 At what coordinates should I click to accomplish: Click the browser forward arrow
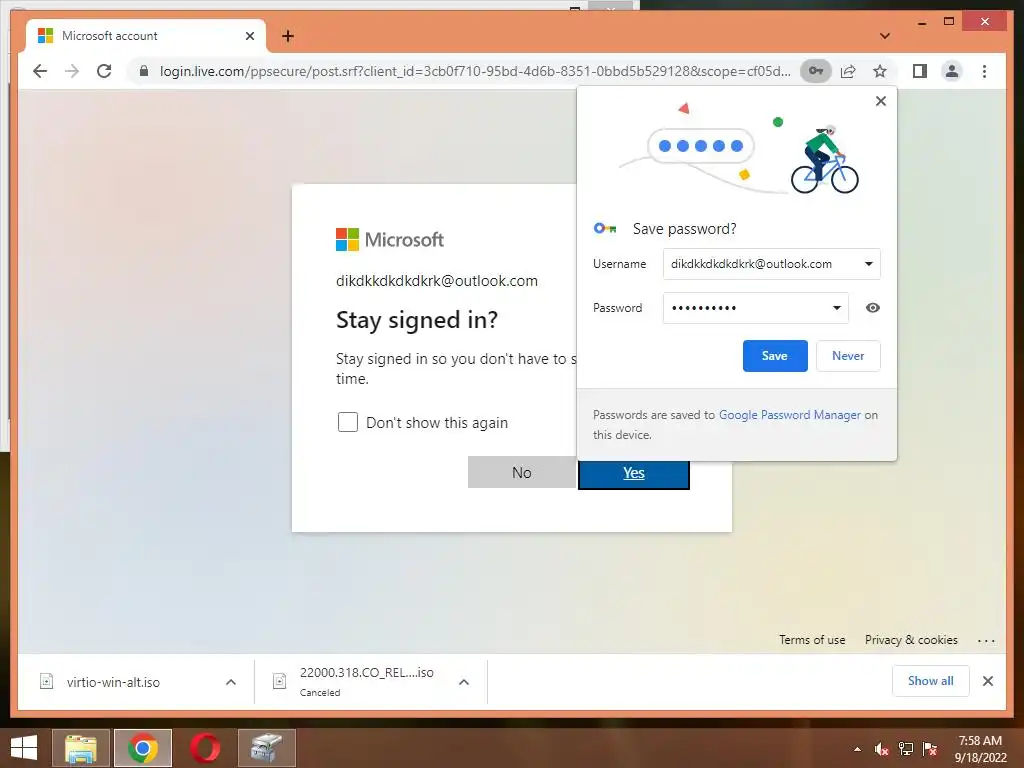[72, 71]
